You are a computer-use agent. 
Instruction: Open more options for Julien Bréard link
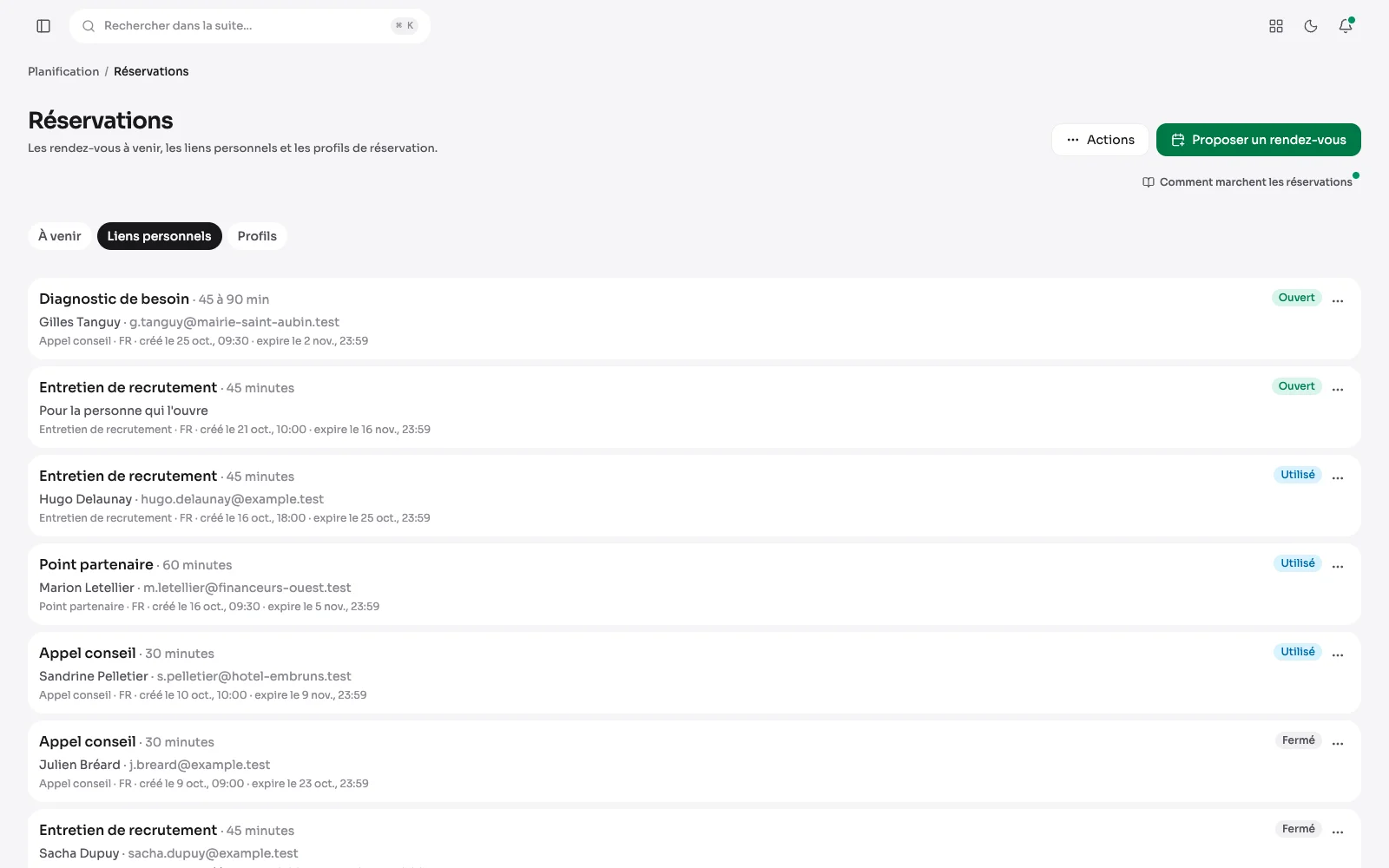(x=1338, y=743)
